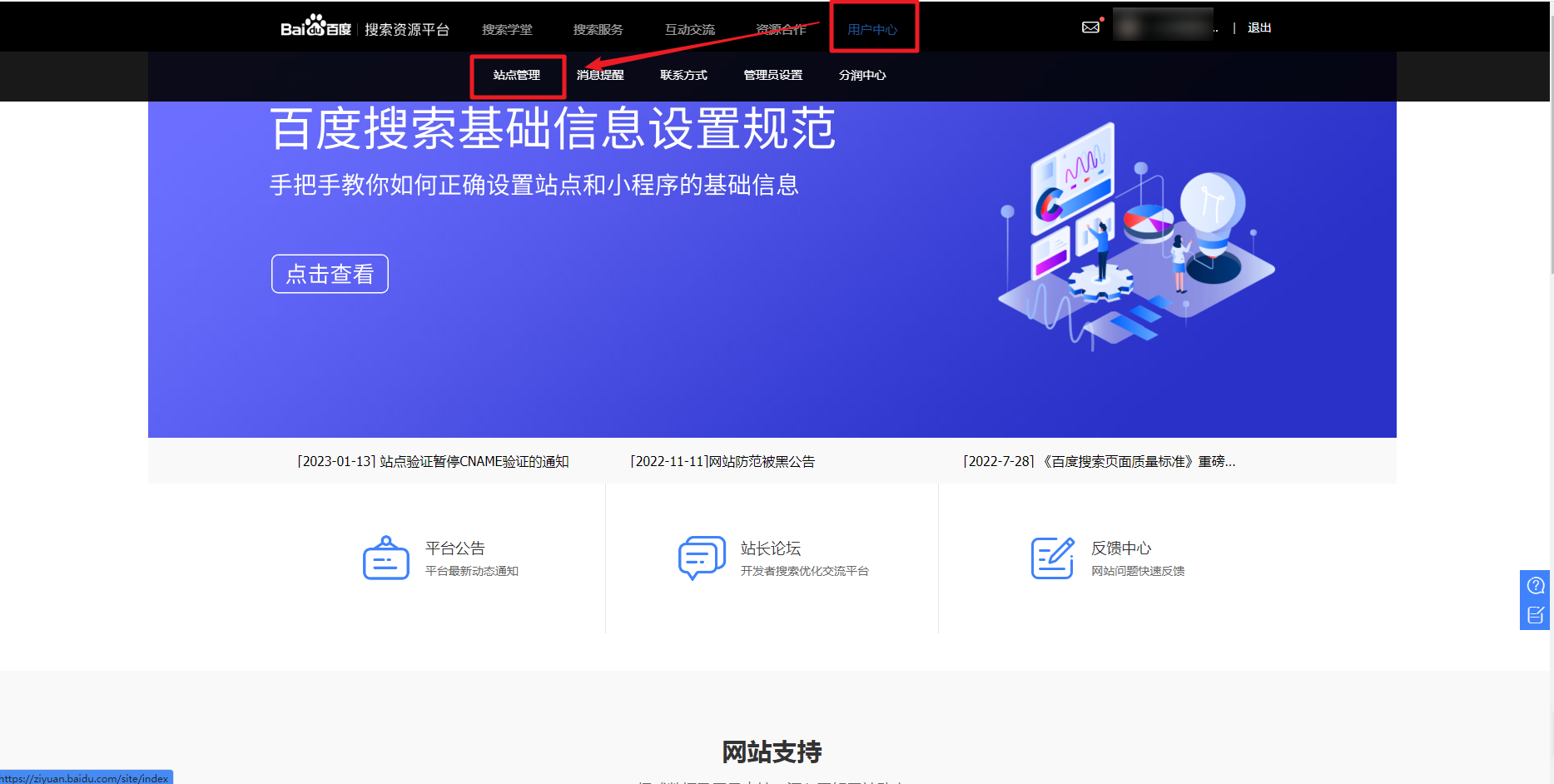Open 网站防范被黑公告 announcement
Screen dimensions: 1554x784
coord(722,461)
